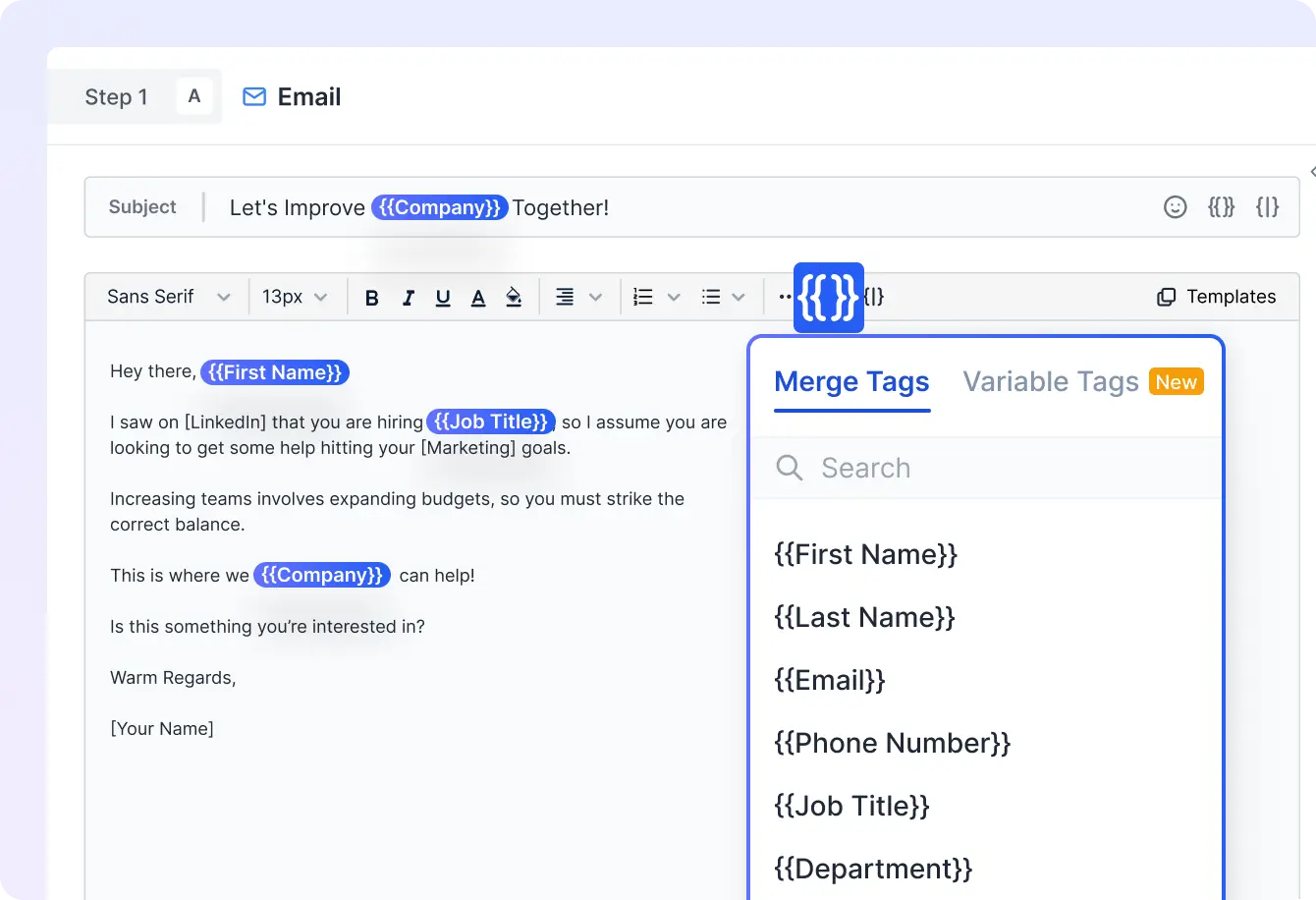The height and width of the screenshot is (900, 1316).
Task: Open the variable tag icon beside the toolbar
Action: (x=874, y=296)
